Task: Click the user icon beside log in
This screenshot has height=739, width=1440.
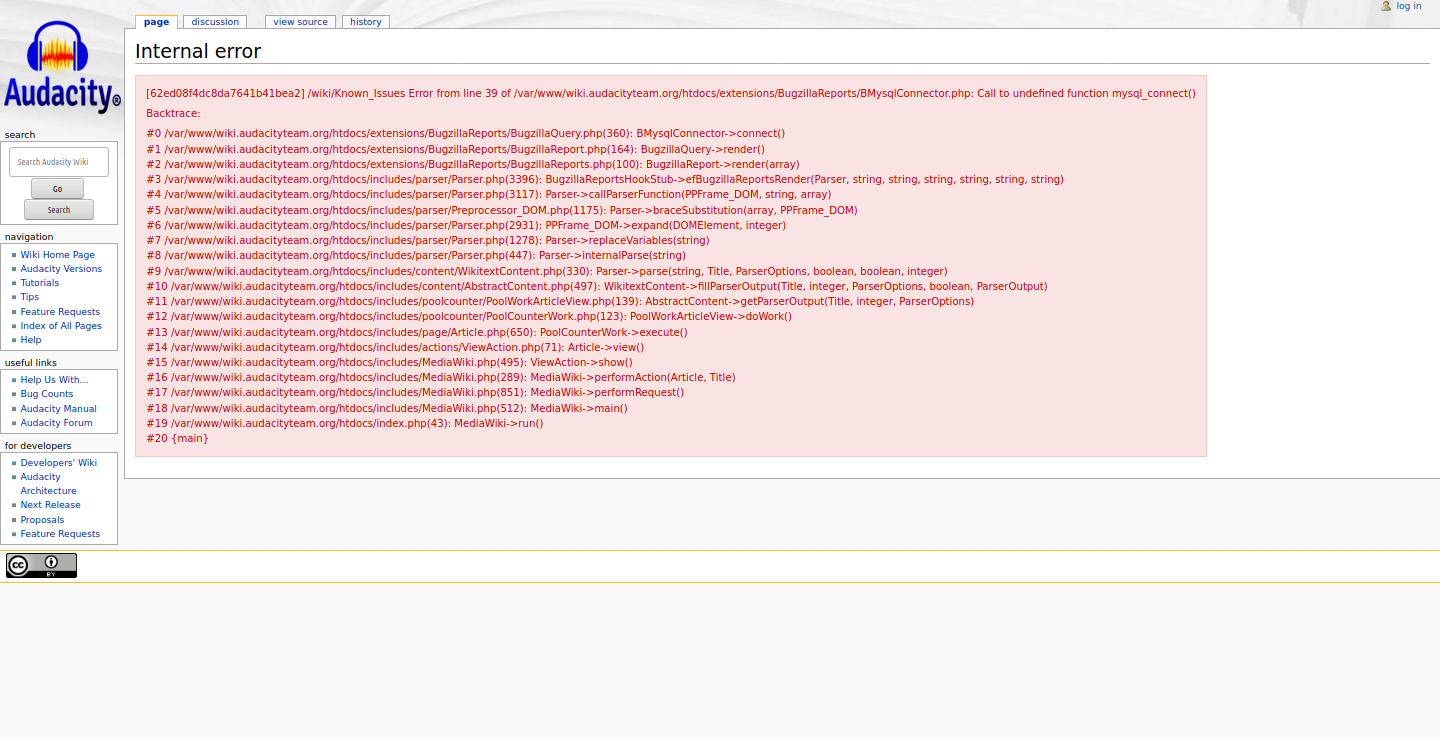Action: pos(1386,6)
